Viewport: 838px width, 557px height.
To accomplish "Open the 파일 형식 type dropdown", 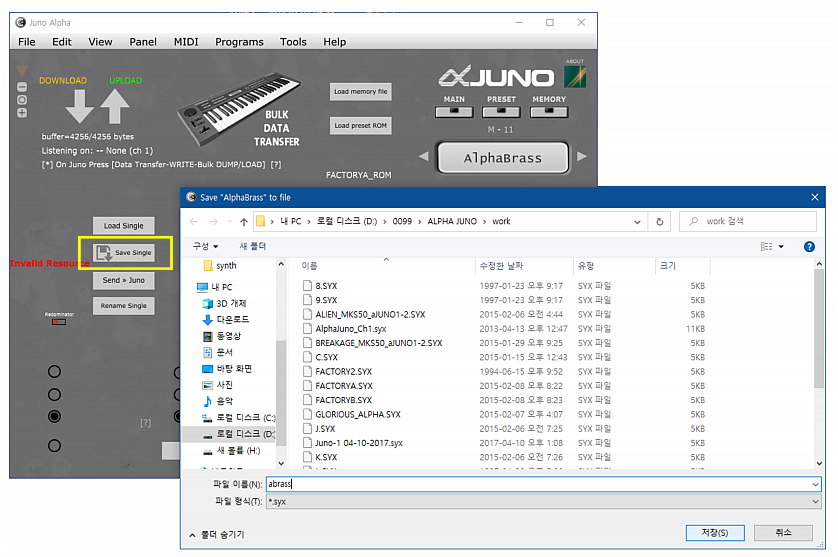I will (815, 501).
